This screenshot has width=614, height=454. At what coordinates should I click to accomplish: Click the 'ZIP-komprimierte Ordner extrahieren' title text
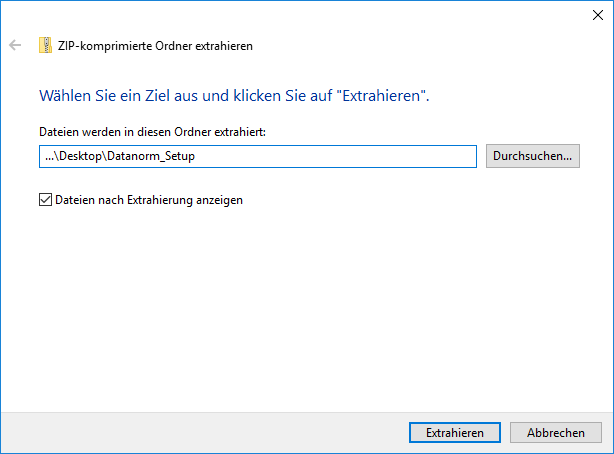155,46
